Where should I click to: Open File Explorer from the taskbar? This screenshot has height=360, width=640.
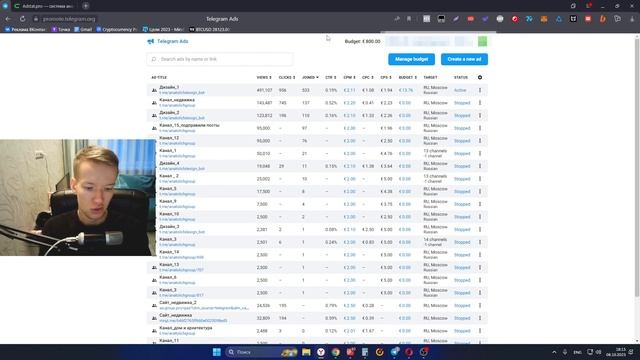(306, 352)
